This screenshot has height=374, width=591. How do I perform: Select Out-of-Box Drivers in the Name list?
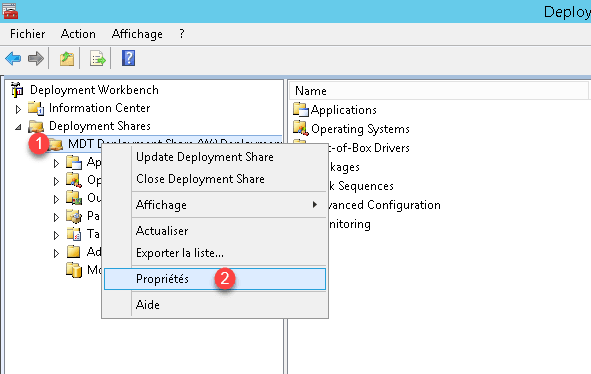pyautogui.click(x=369, y=148)
